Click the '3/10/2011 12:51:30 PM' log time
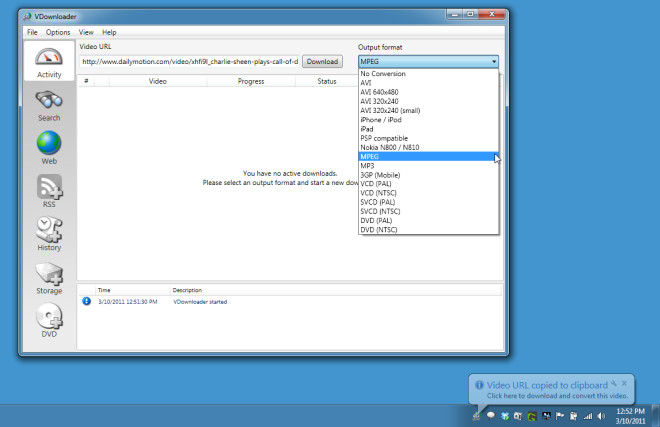The height and width of the screenshot is (427, 660). [x=128, y=302]
